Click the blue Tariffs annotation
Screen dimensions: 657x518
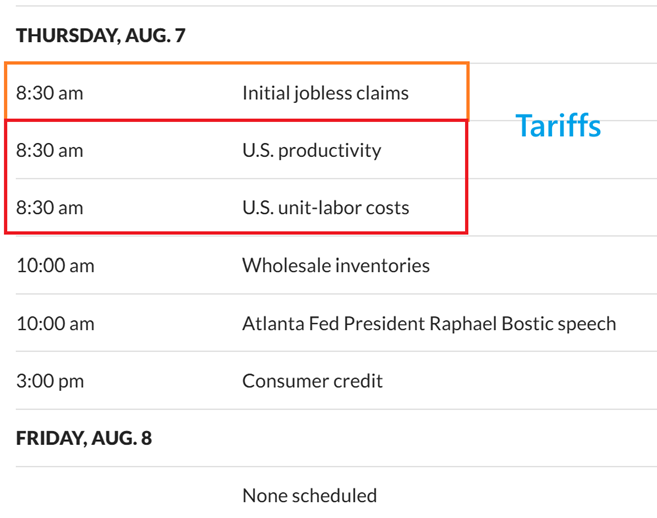click(557, 126)
